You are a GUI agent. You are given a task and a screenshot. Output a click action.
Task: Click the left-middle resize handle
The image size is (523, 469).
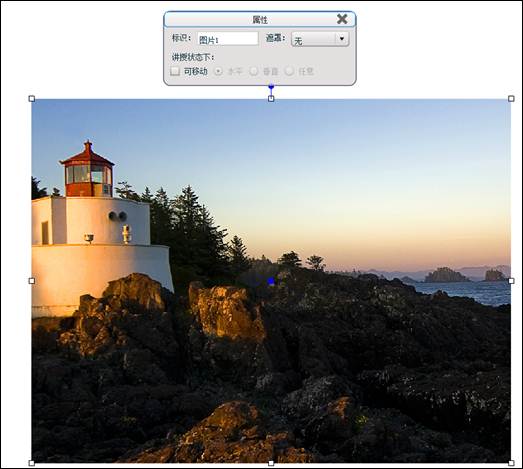coord(32,281)
